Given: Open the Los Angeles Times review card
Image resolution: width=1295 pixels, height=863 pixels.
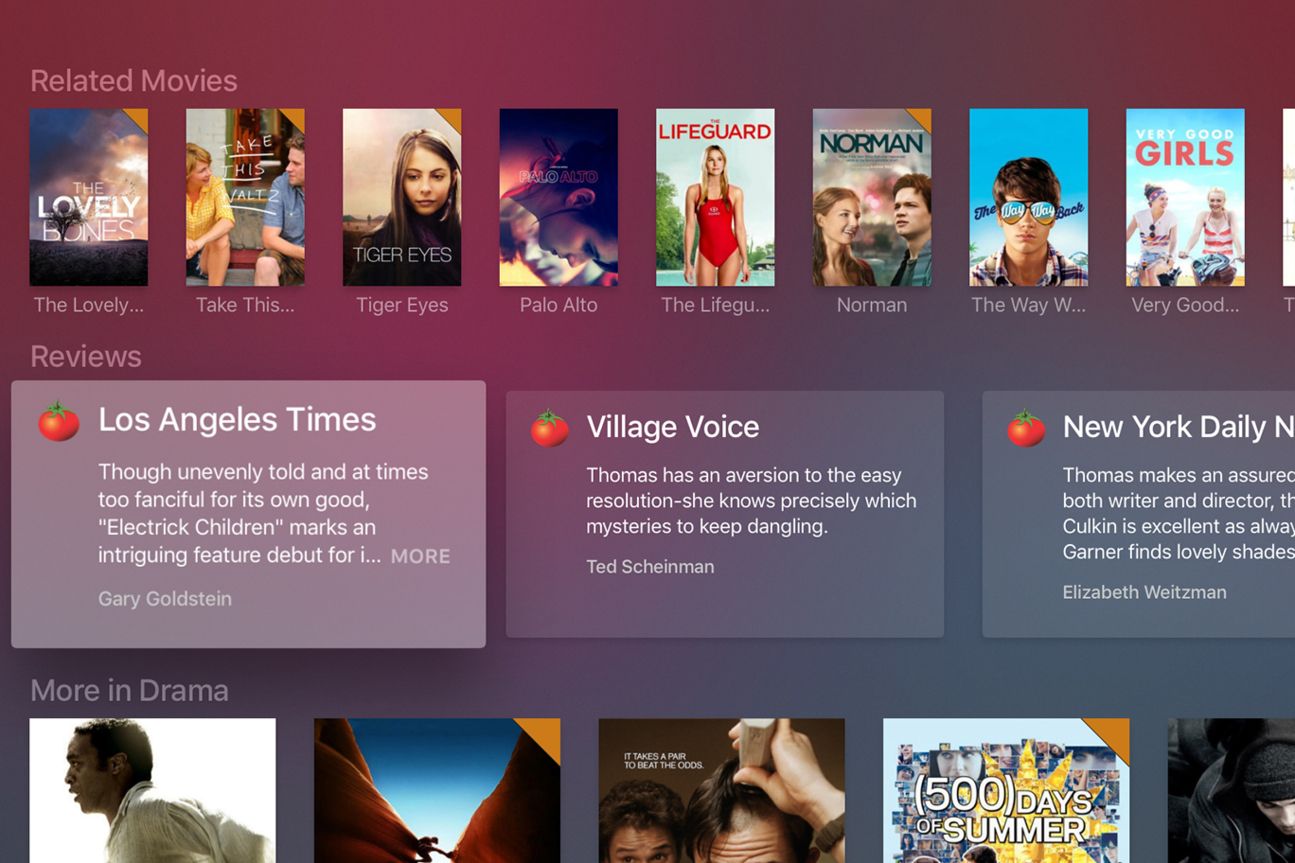Looking at the screenshot, I should point(248,514).
